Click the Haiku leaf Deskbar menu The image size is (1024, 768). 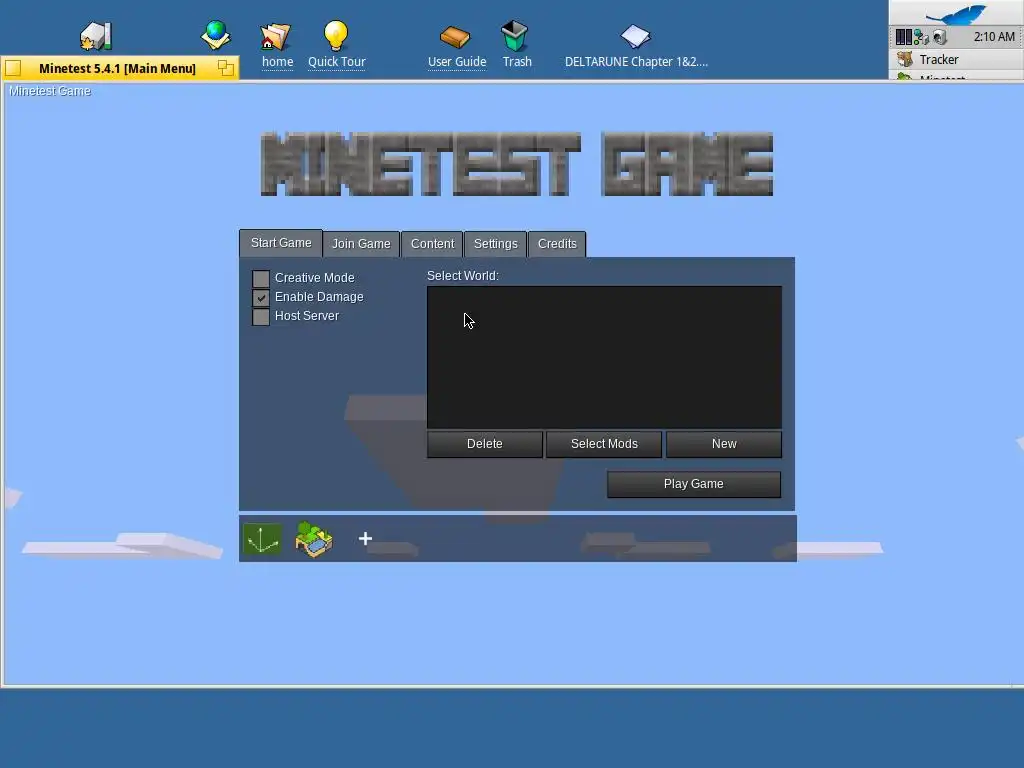pyautogui.click(x=956, y=13)
